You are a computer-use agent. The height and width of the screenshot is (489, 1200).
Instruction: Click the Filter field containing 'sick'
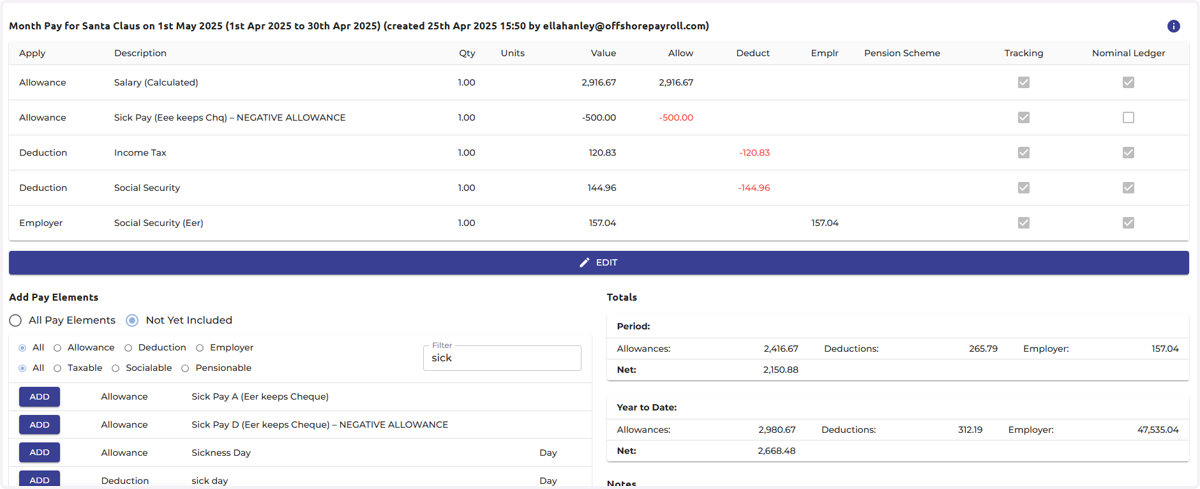pyautogui.click(x=502, y=358)
